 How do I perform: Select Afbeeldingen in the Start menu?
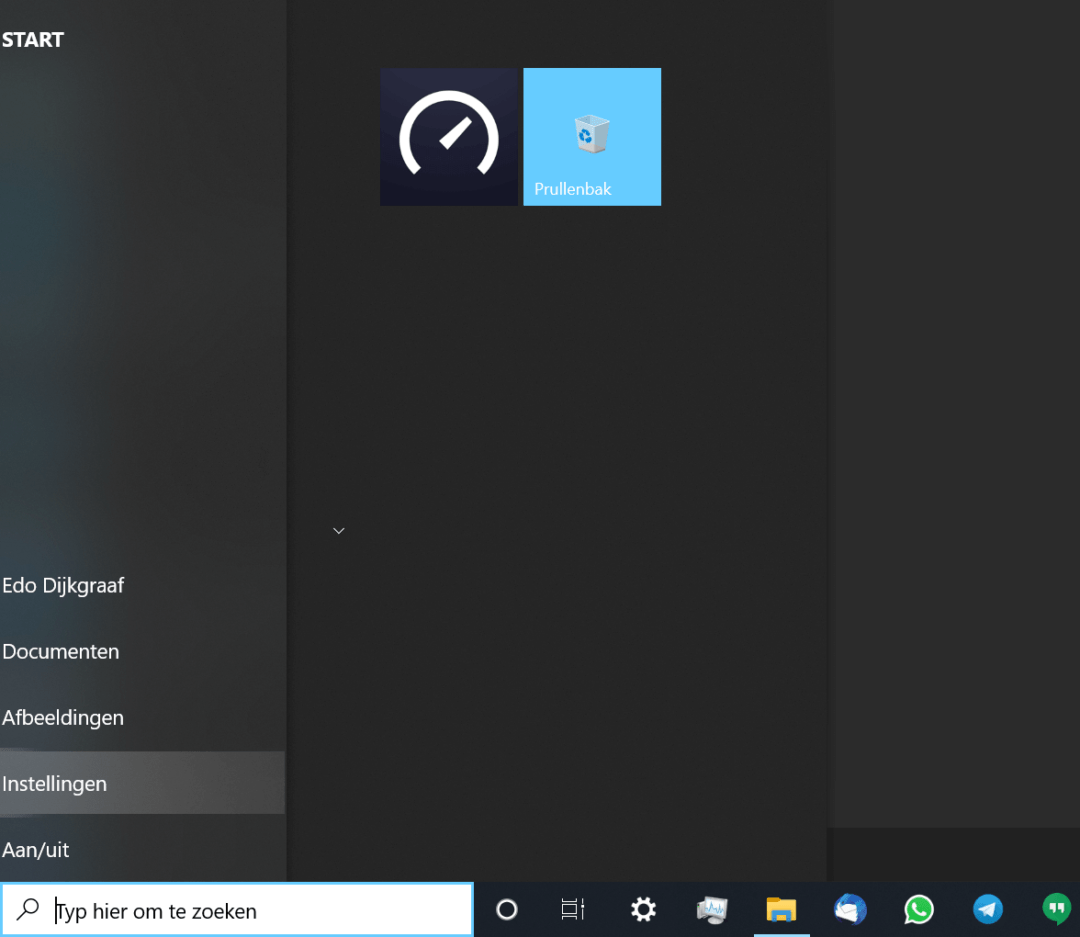pos(63,718)
